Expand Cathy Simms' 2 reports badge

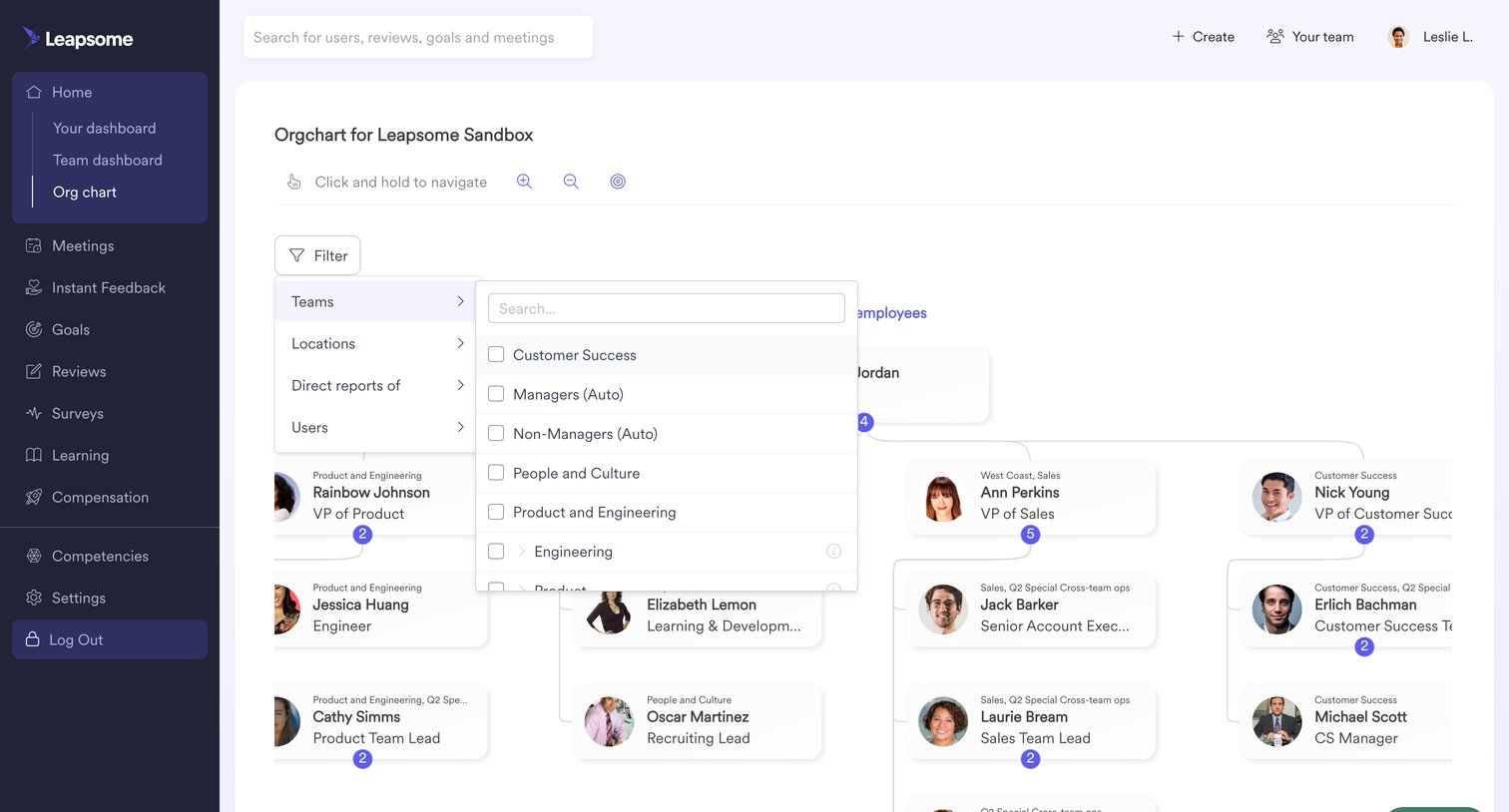[x=363, y=759]
